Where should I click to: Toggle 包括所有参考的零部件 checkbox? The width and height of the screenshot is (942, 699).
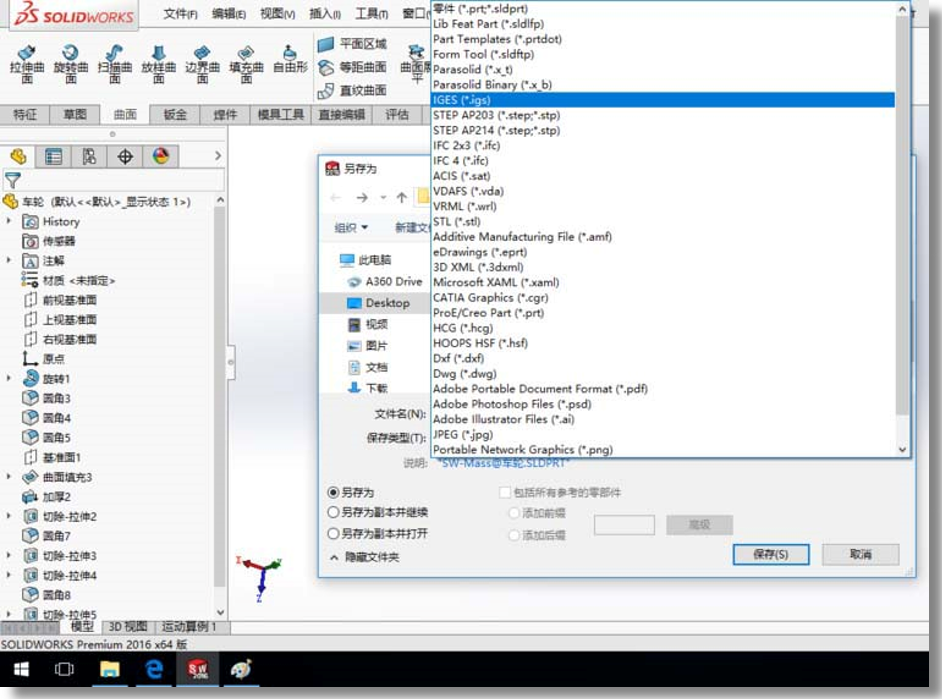point(505,492)
